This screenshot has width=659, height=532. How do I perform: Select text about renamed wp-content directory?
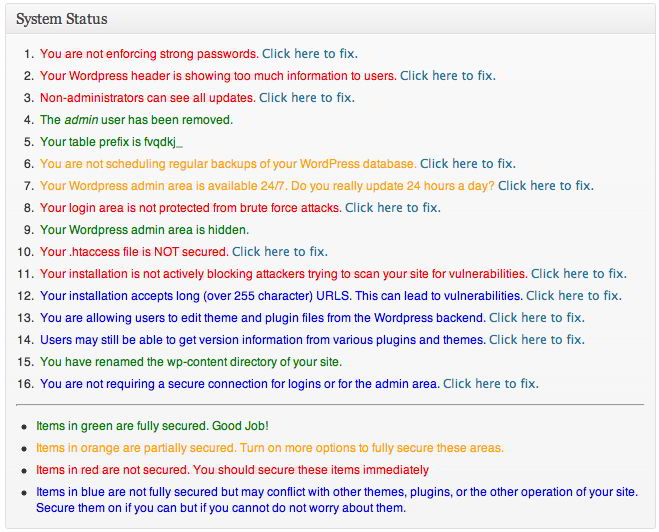coord(191,362)
